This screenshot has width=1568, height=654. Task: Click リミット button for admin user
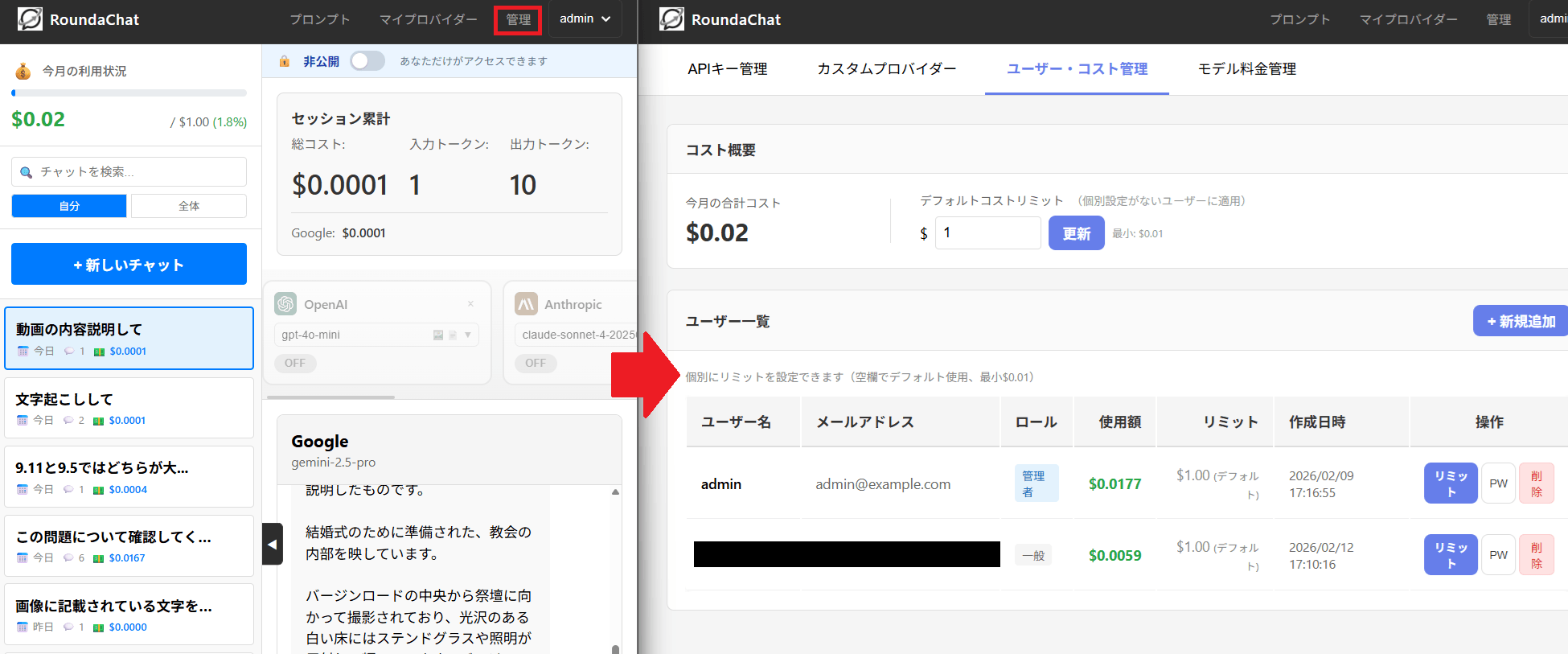1451,483
